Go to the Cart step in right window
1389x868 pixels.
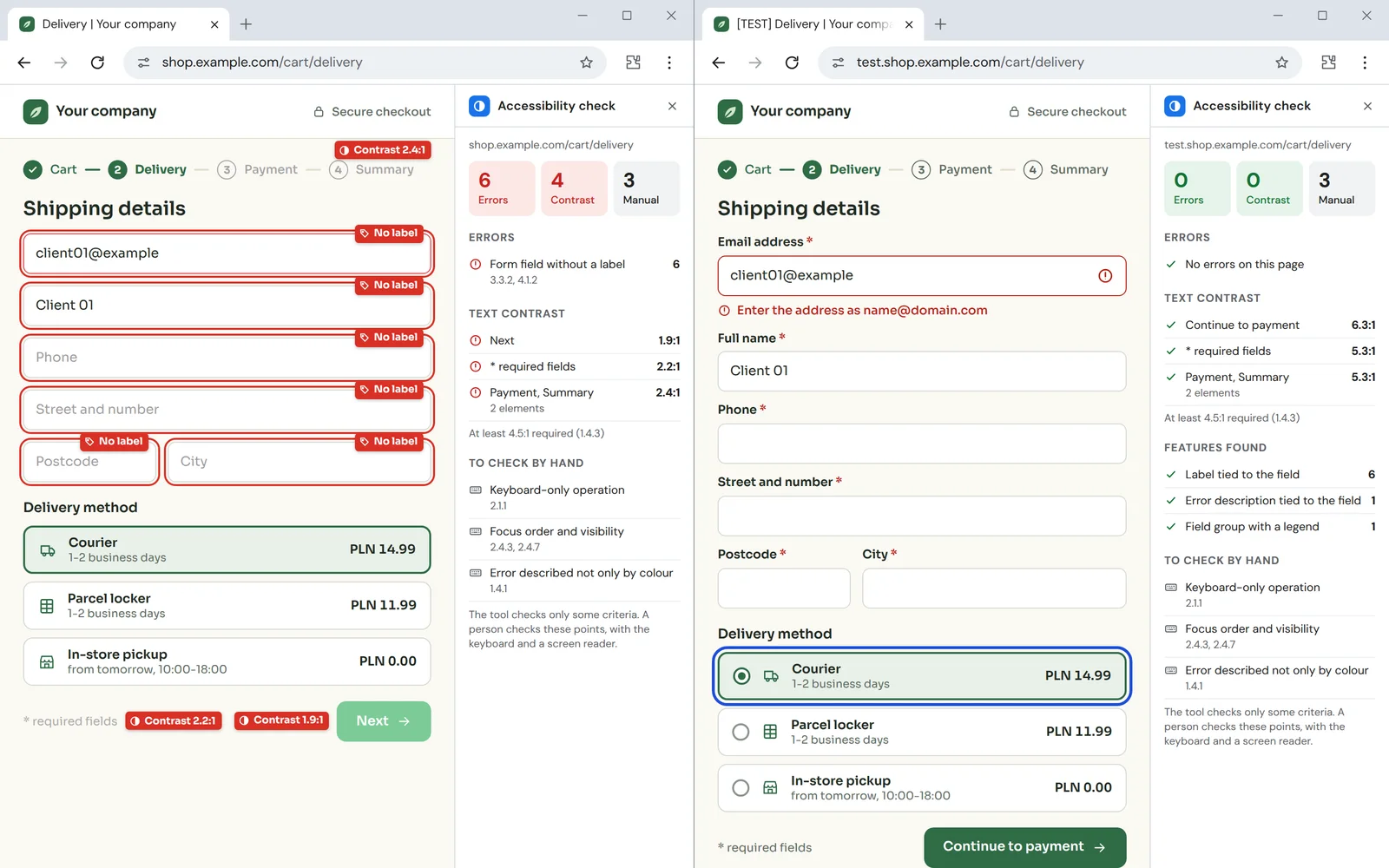[745, 169]
